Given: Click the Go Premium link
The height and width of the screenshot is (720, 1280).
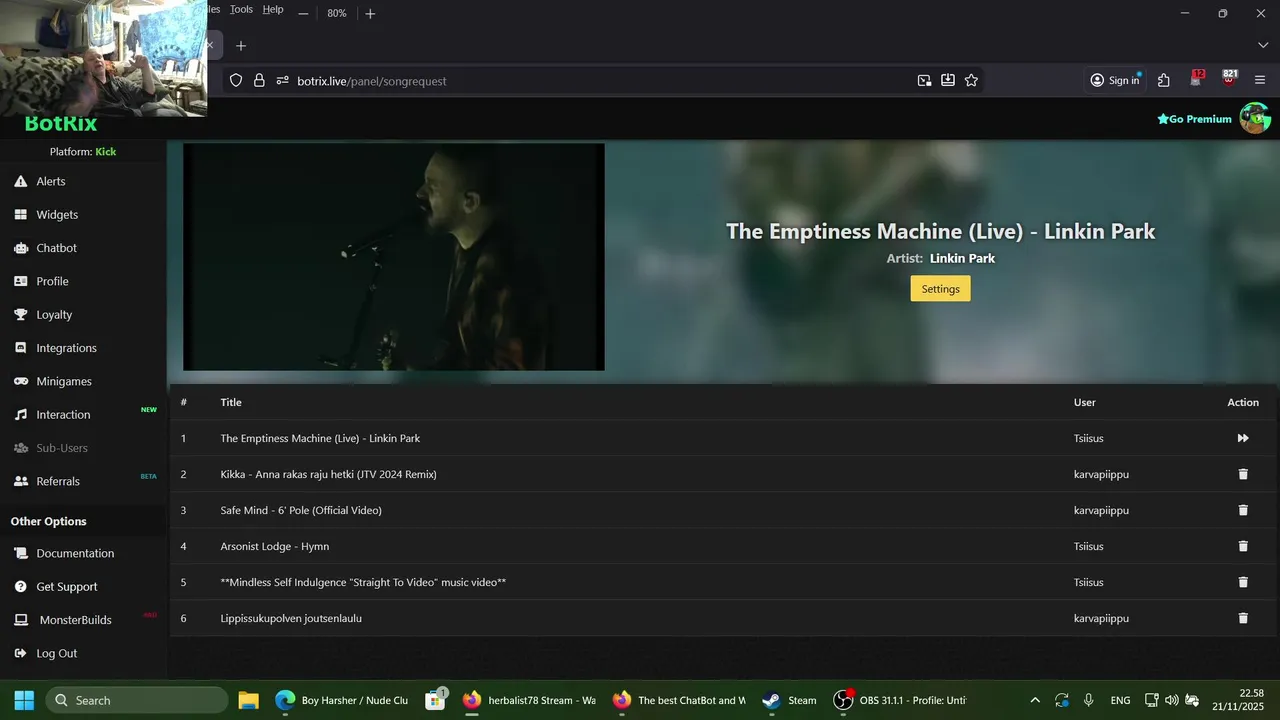Looking at the screenshot, I should click(1194, 119).
